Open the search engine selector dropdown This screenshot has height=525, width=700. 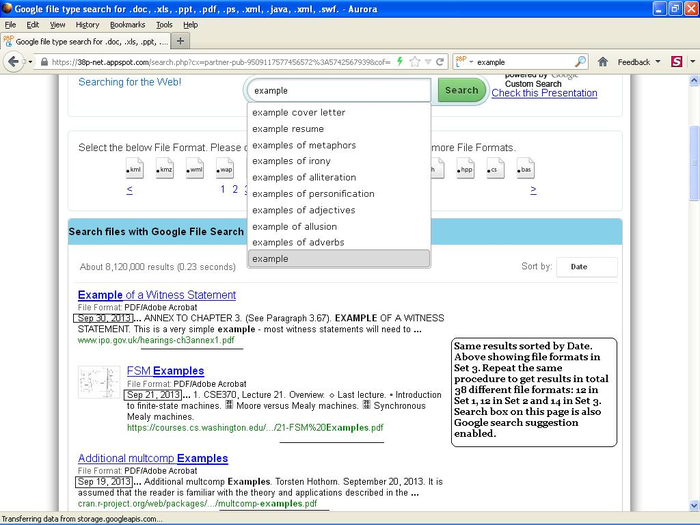pyautogui.click(x=464, y=62)
